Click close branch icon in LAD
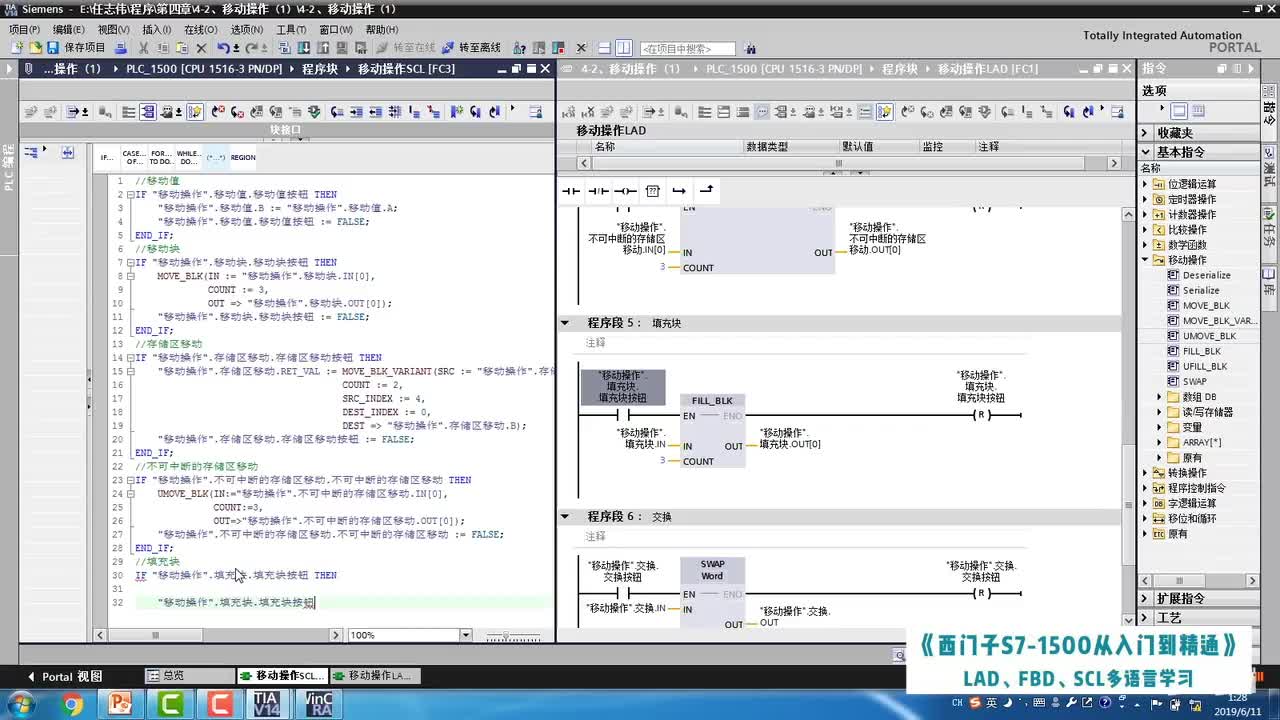 point(706,190)
